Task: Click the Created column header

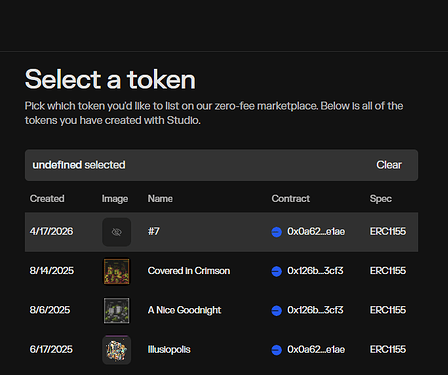Action: point(47,199)
